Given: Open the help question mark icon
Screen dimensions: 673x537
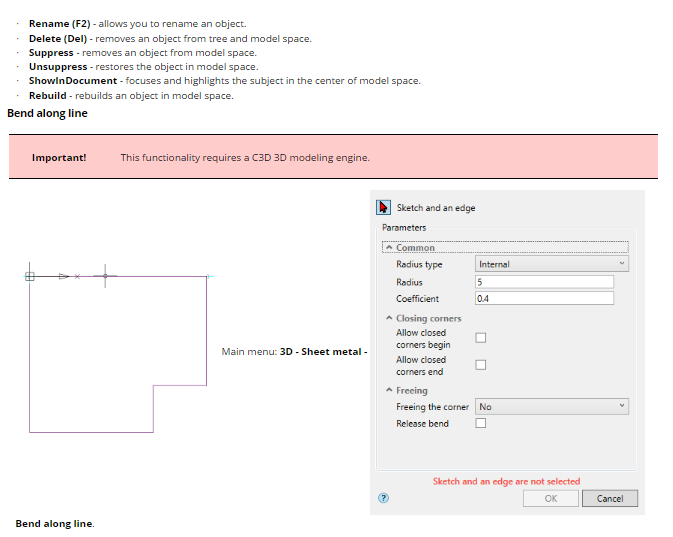Looking at the screenshot, I should coord(383,498).
